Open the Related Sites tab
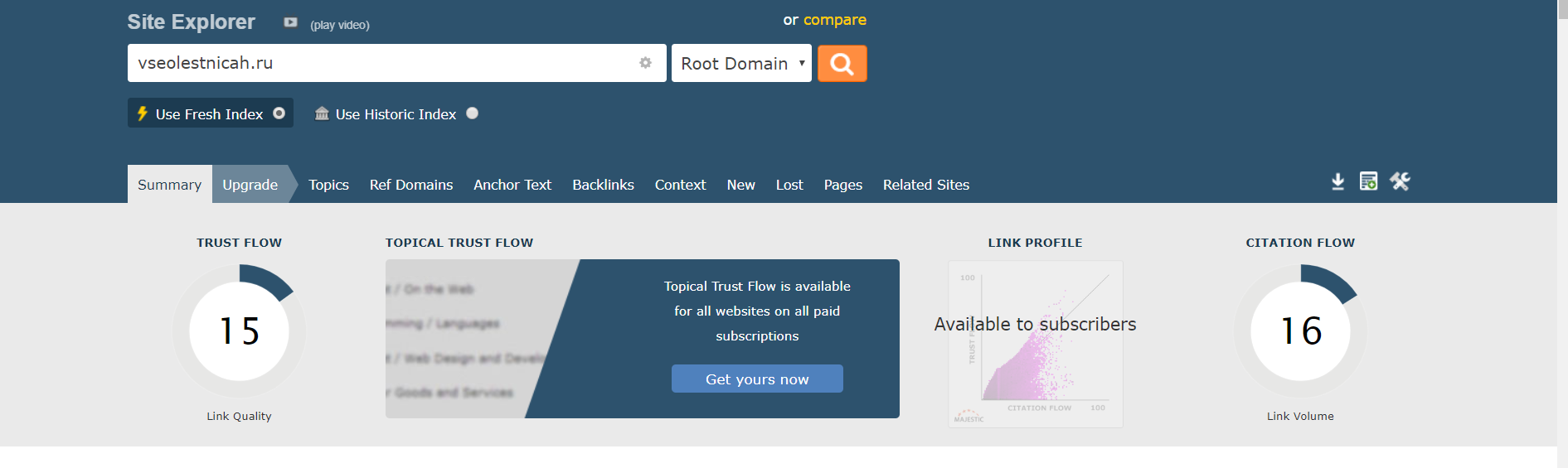This screenshot has height=468, width=1568. click(925, 185)
